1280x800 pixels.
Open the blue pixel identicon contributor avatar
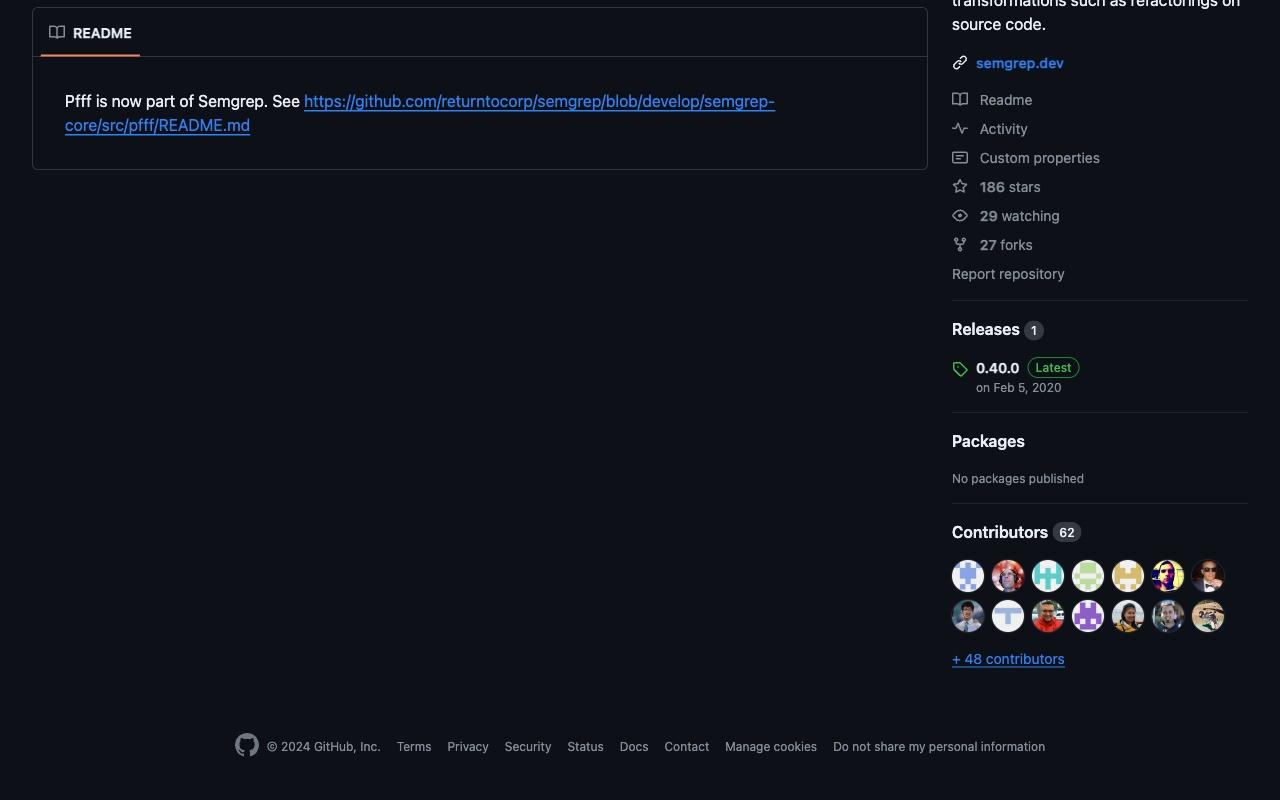click(x=968, y=576)
